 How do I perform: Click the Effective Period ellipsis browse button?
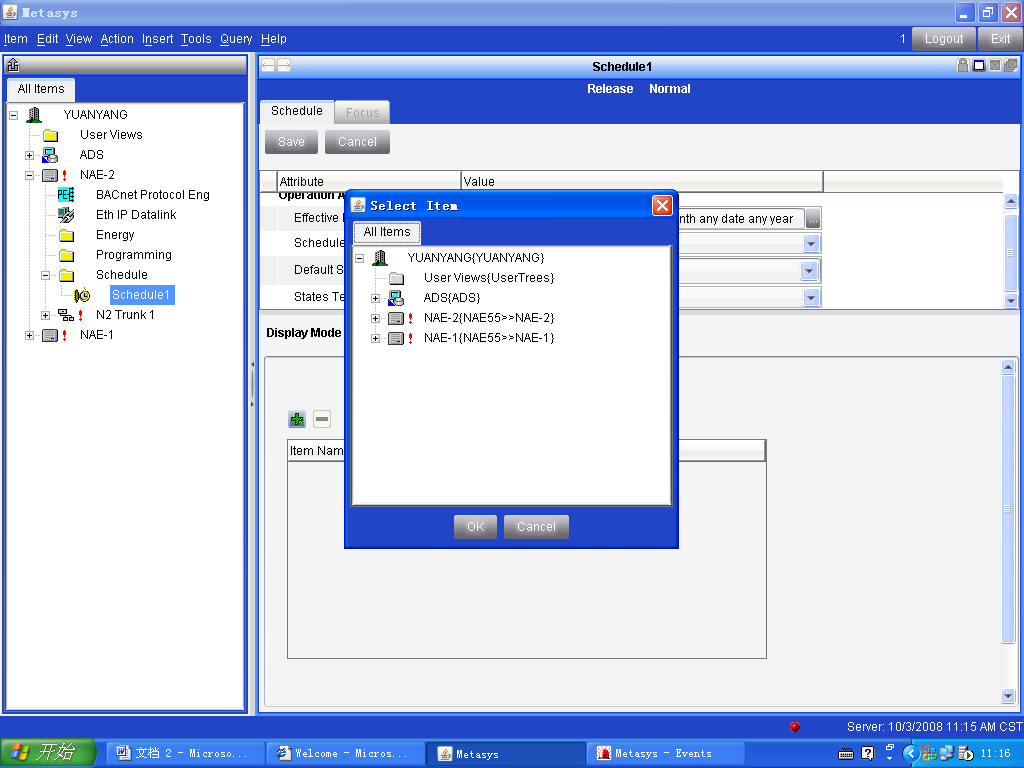tap(813, 219)
